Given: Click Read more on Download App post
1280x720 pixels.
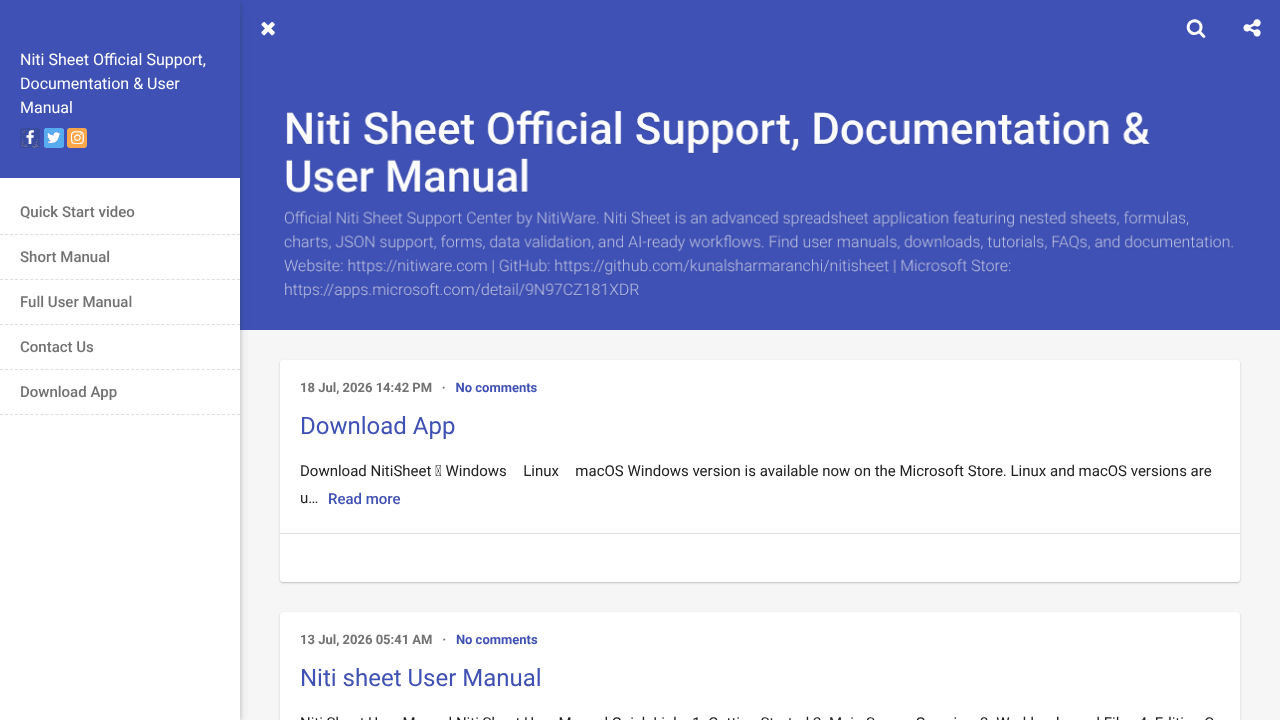Looking at the screenshot, I should point(364,499).
